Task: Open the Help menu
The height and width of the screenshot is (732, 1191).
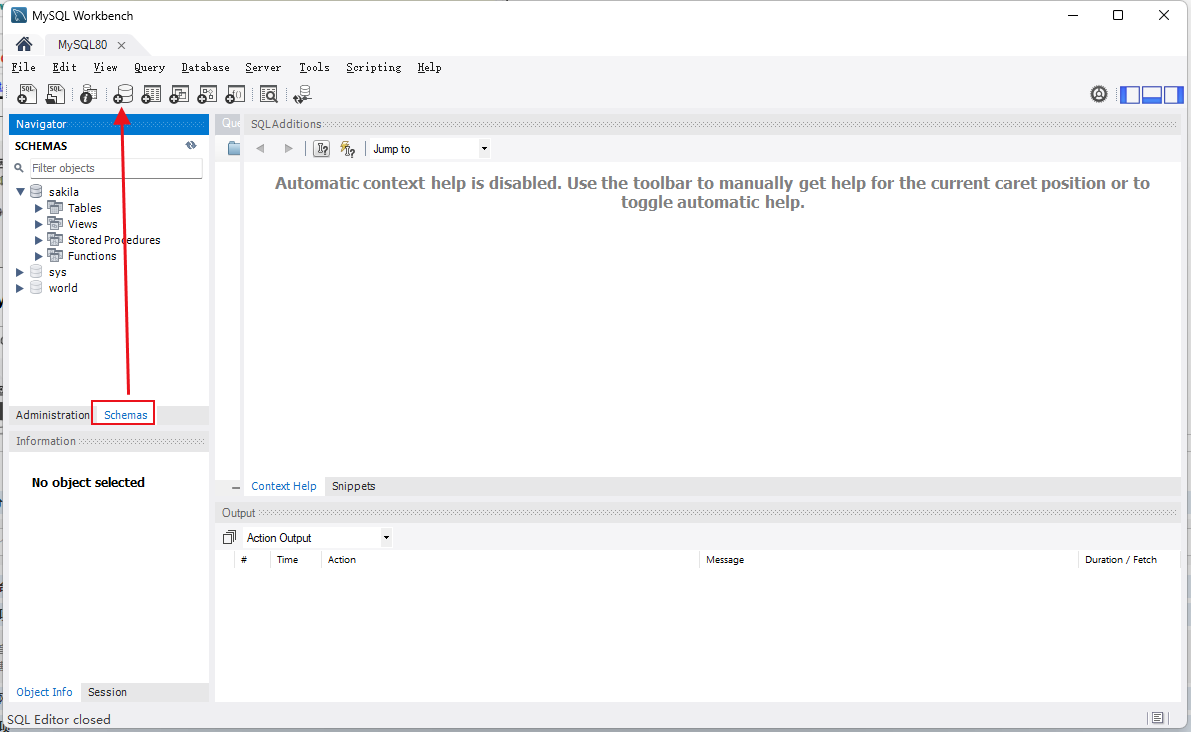Action: click(x=429, y=68)
